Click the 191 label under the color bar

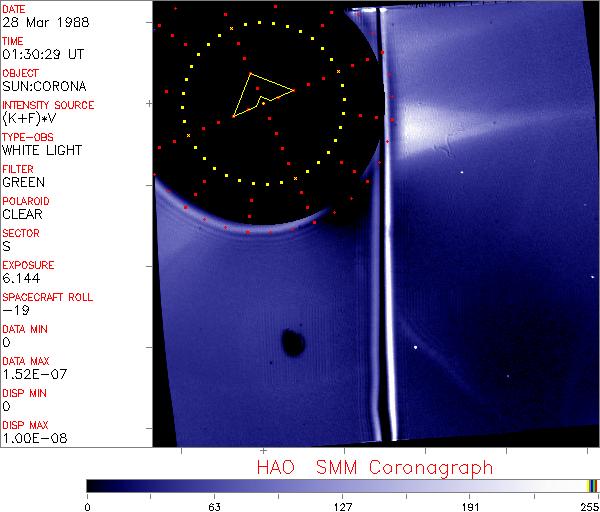(x=470, y=505)
